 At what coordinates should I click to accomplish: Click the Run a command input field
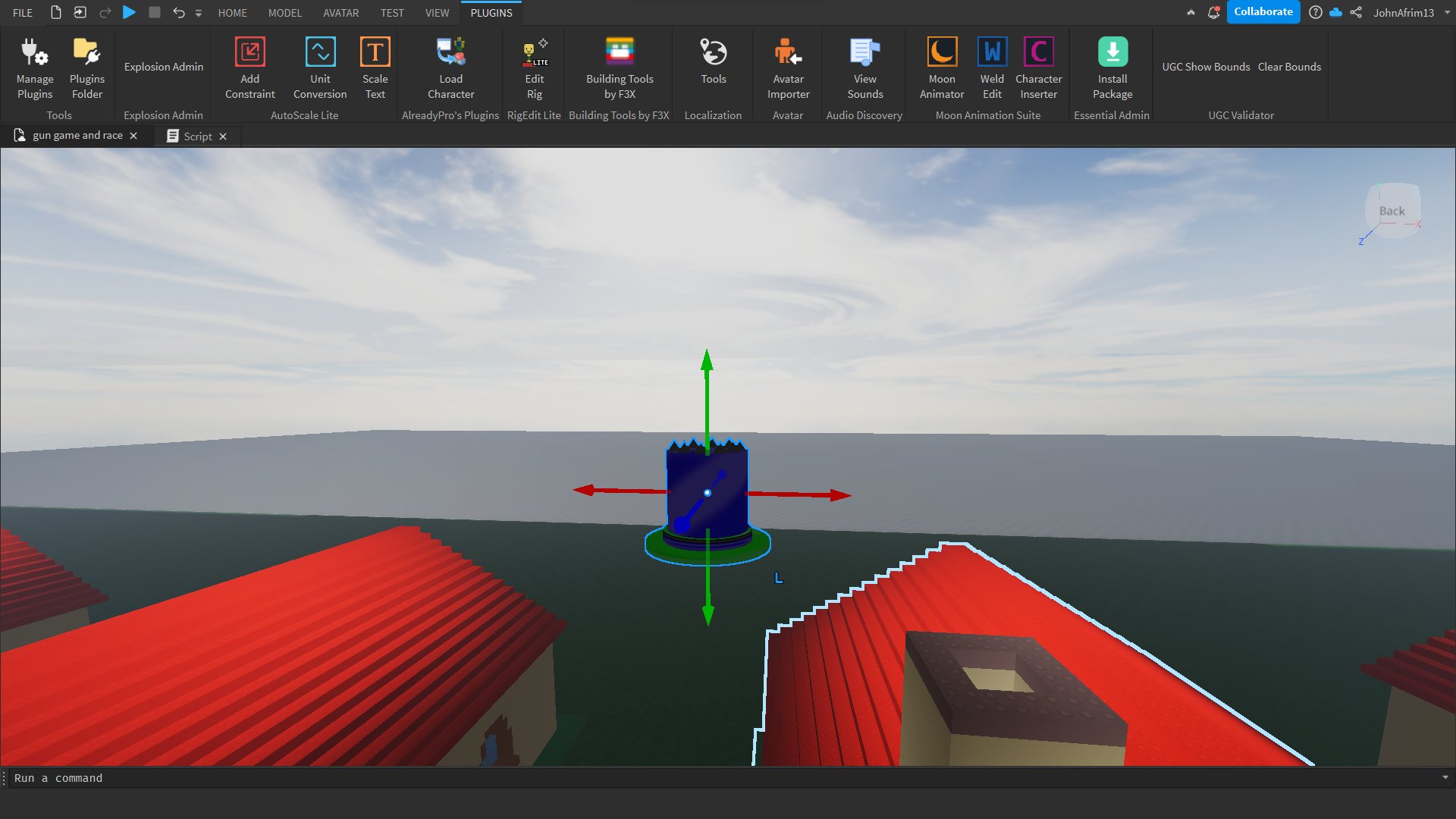(728, 777)
